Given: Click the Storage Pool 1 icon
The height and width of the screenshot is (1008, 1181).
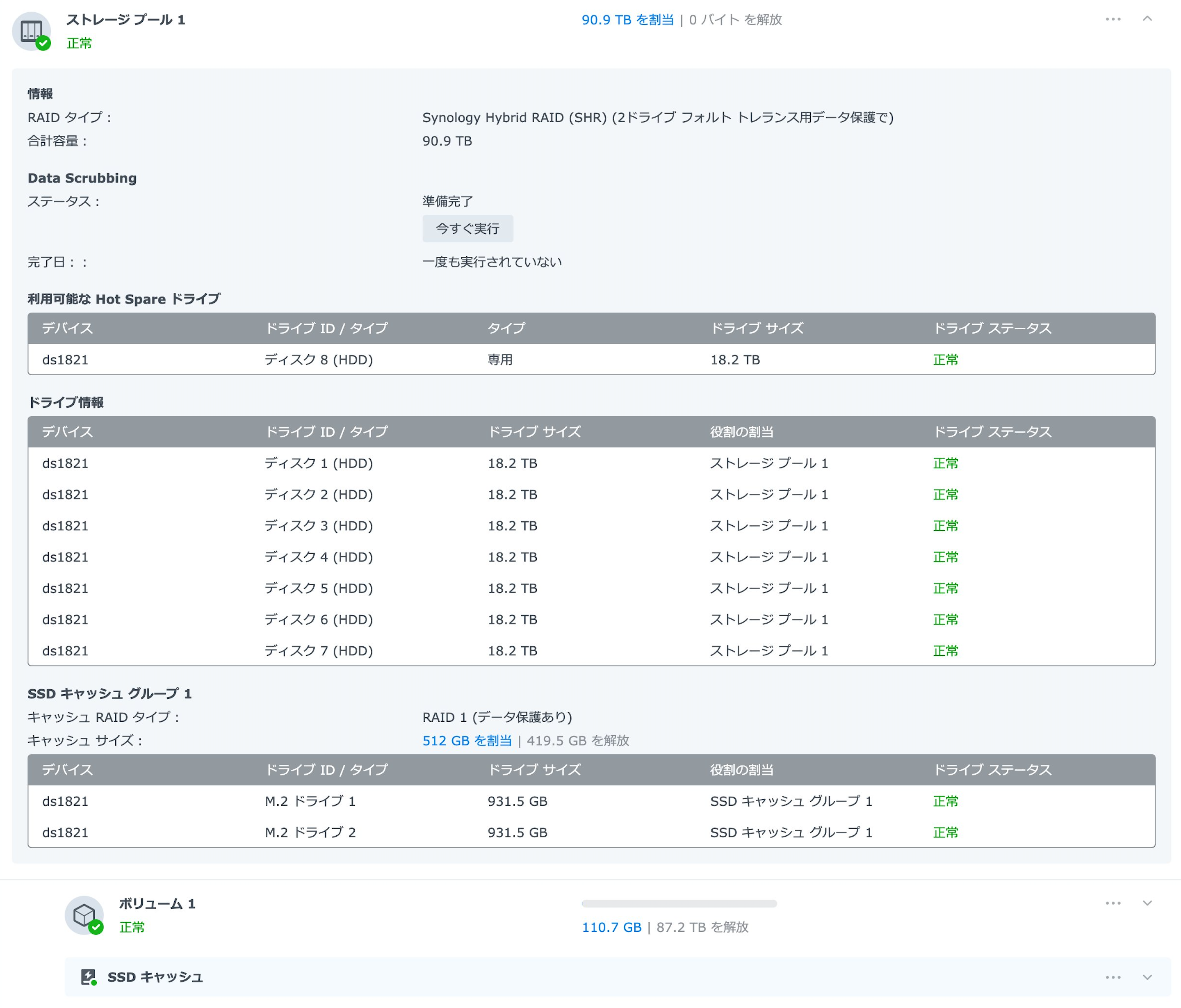Looking at the screenshot, I should pos(31,31).
